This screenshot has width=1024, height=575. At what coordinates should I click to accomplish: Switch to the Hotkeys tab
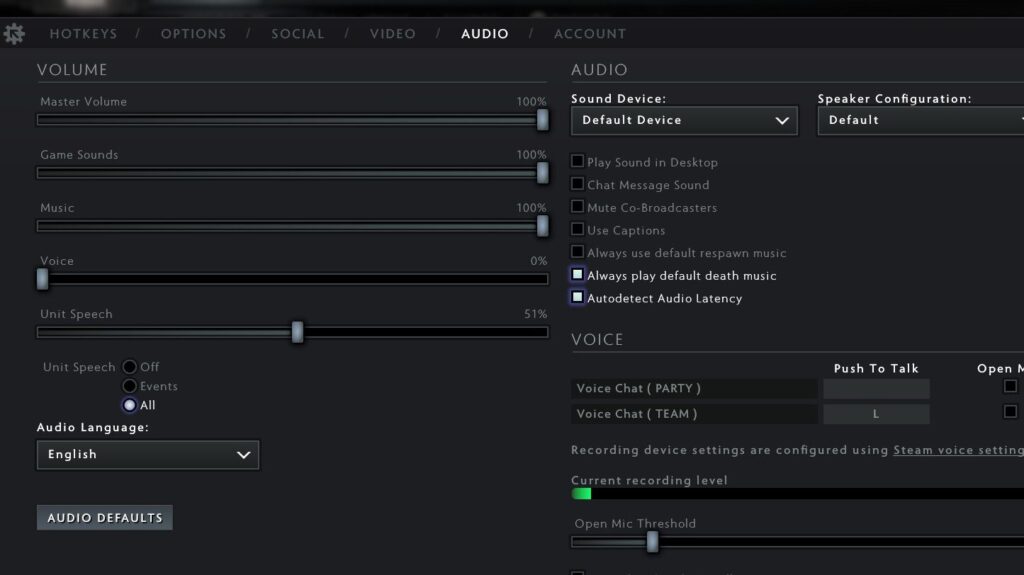point(83,34)
